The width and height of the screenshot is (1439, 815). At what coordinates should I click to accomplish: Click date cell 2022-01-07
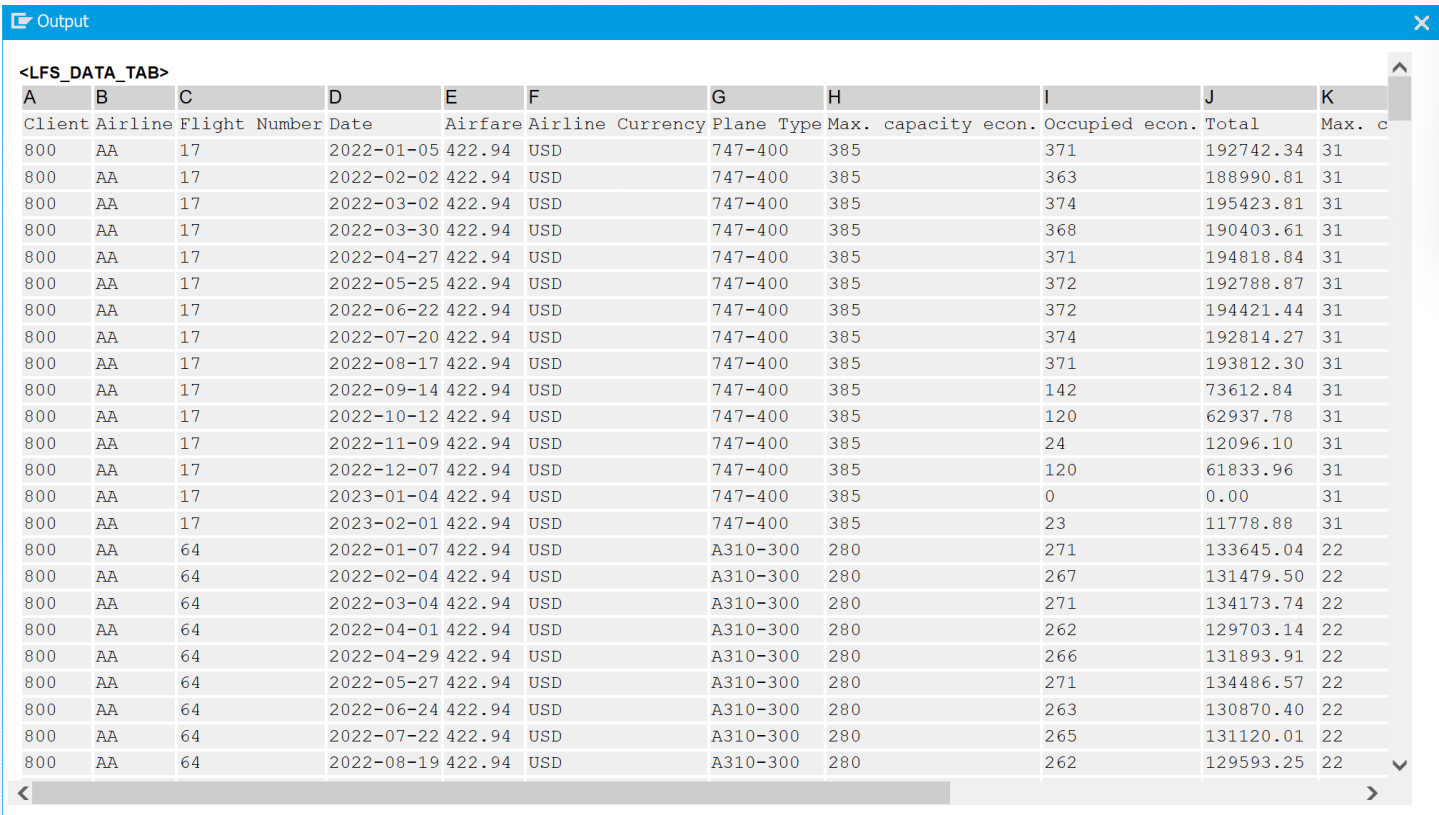coord(384,549)
